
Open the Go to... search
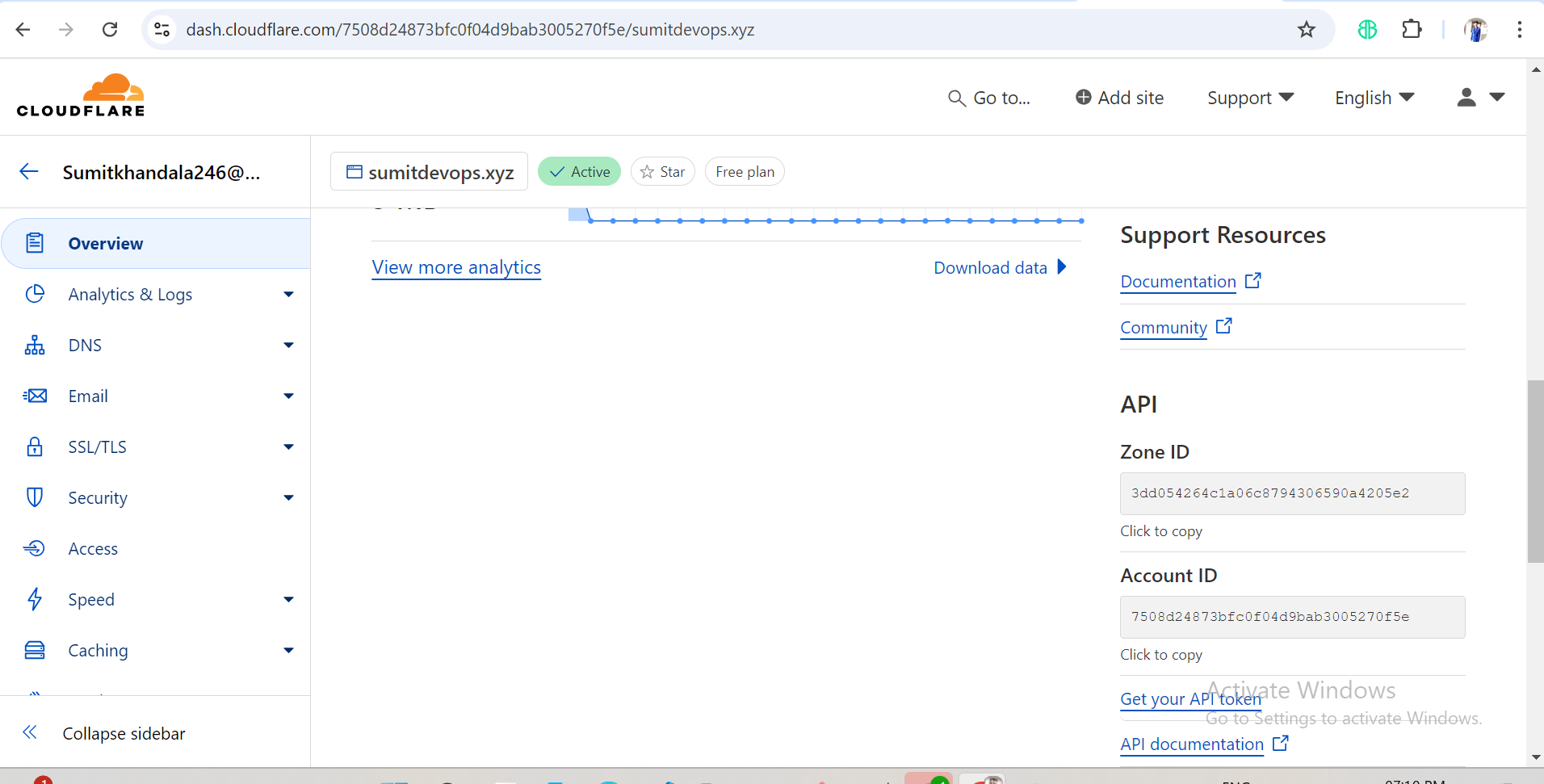click(989, 98)
